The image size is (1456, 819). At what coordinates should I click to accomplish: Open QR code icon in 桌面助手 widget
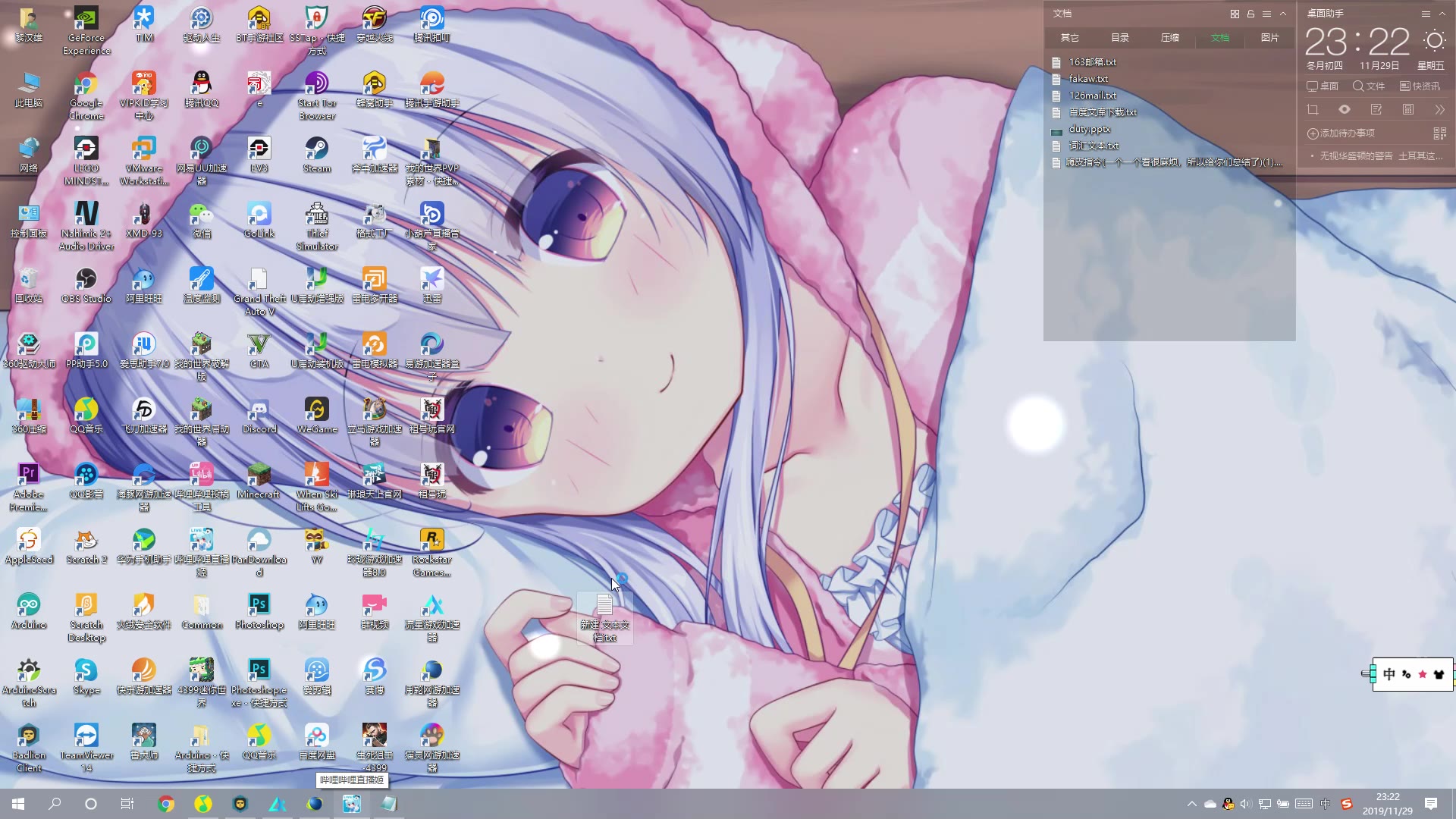coord(1440,133)
